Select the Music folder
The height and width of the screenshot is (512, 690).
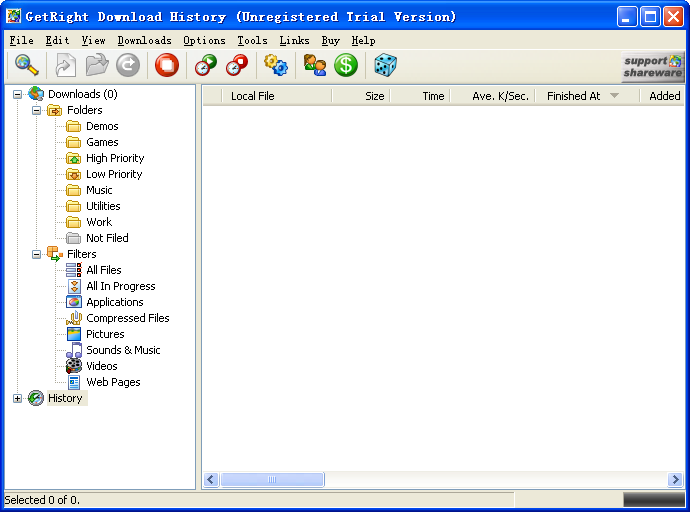coord(99,190)
